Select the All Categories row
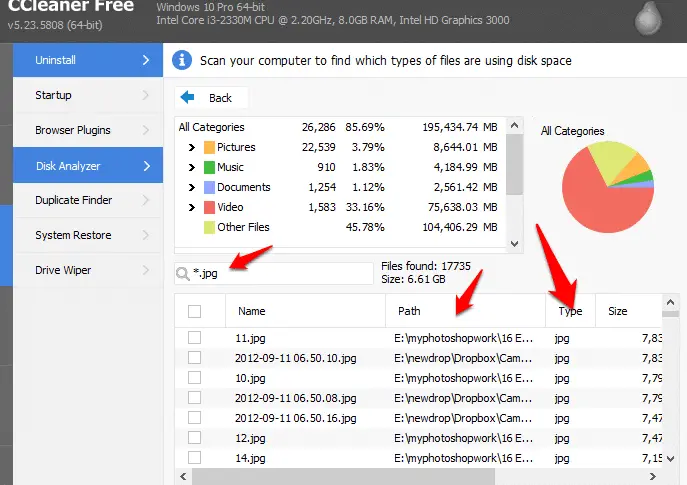Viewport: 687px width, 485px height. [340, 127]
